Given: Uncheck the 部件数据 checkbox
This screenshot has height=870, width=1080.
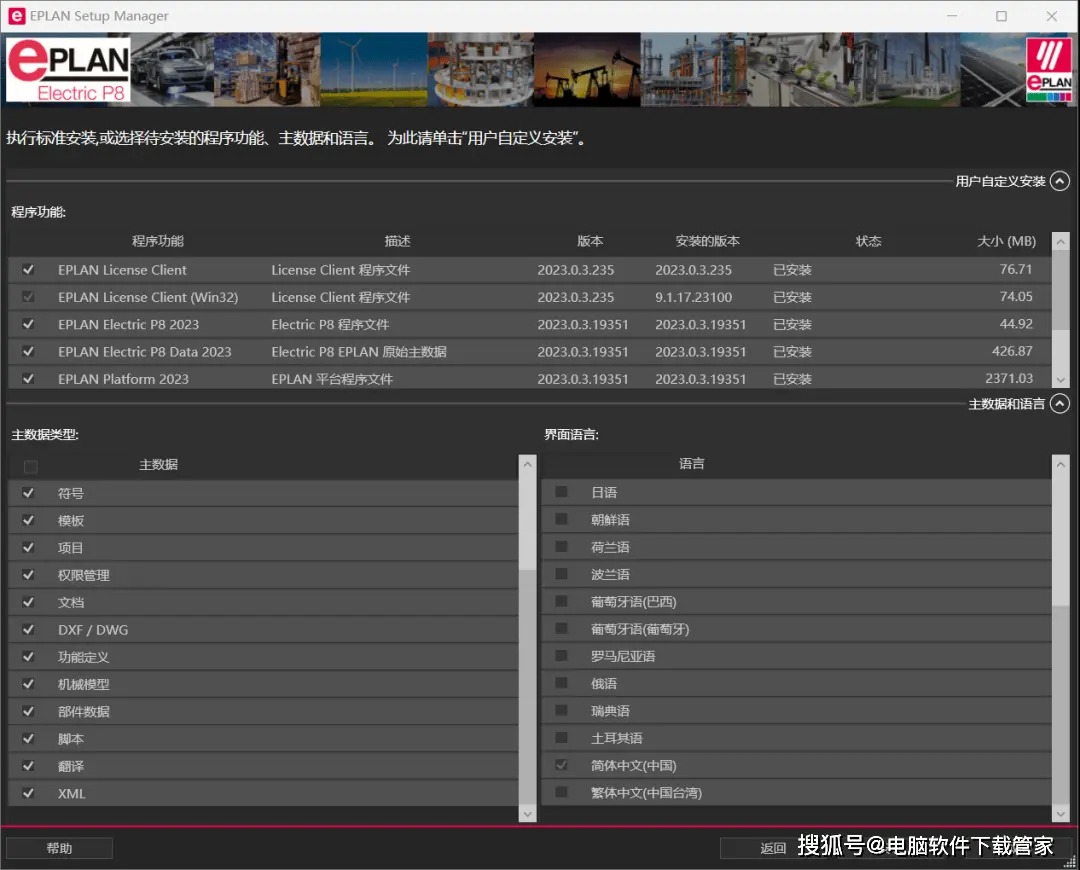Looking at the screenshot, I should click(28, 711).
